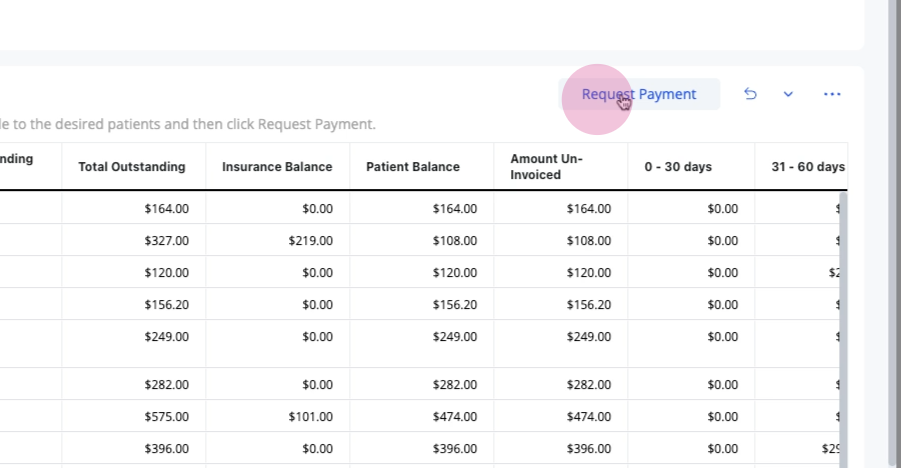Select the $156.20 Patient Balance cell
This screenshot has height=468, width=901.
(422, 305)
